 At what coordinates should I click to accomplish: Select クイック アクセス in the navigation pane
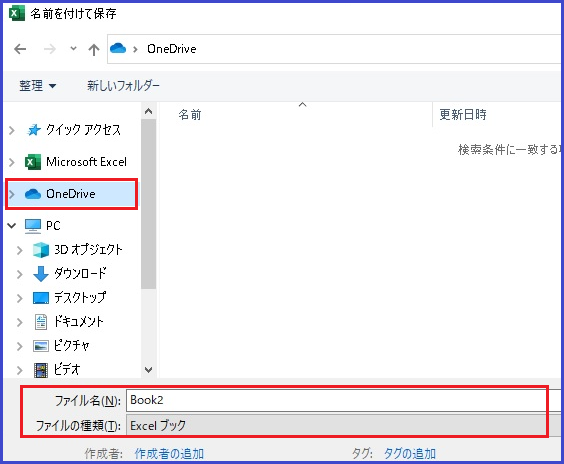click(83, 130)
